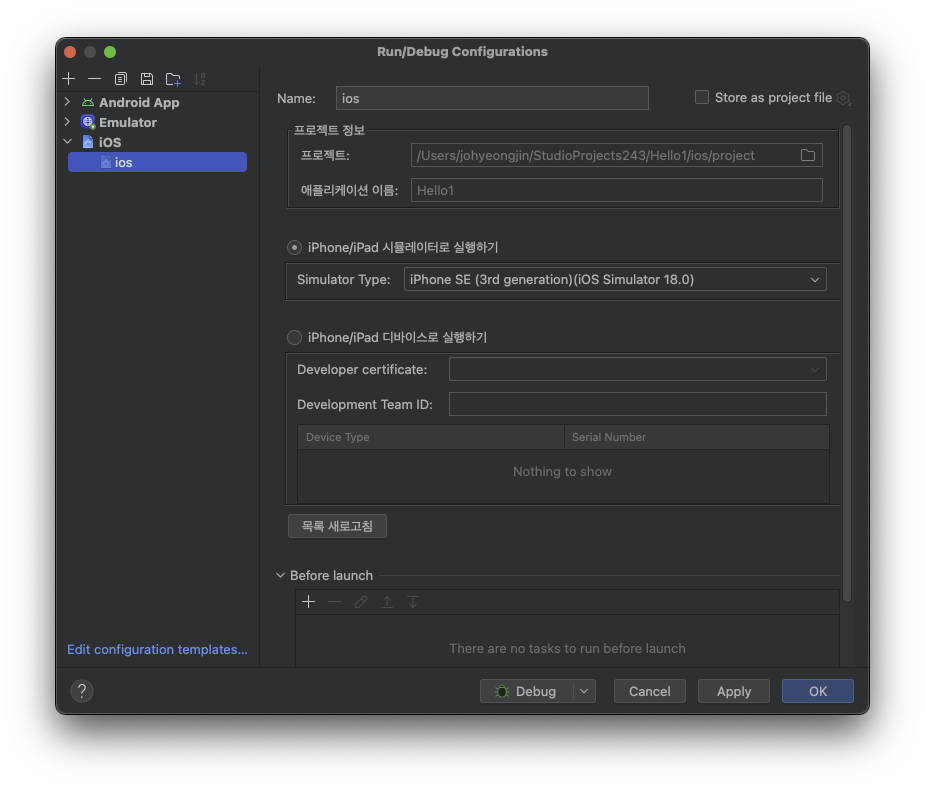Cancel the dialog
Screen dimensions: 925x788
(650, 691)
